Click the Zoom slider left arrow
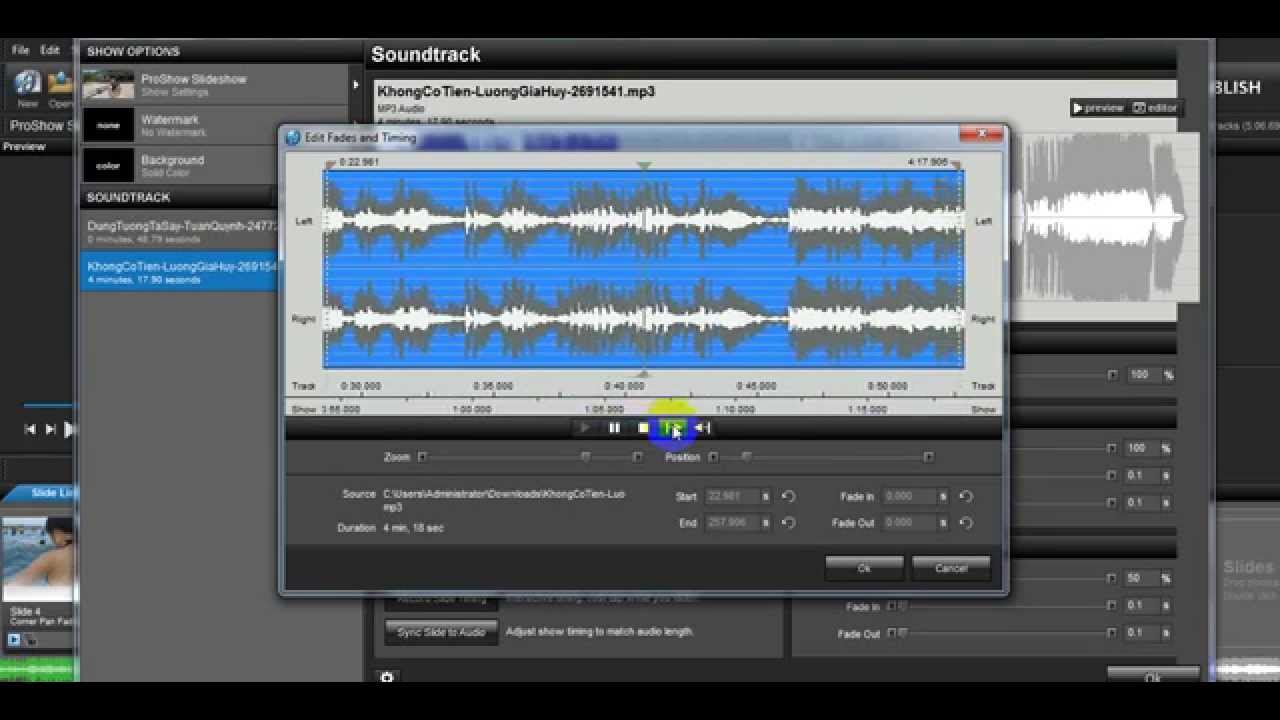 point(422,457)
